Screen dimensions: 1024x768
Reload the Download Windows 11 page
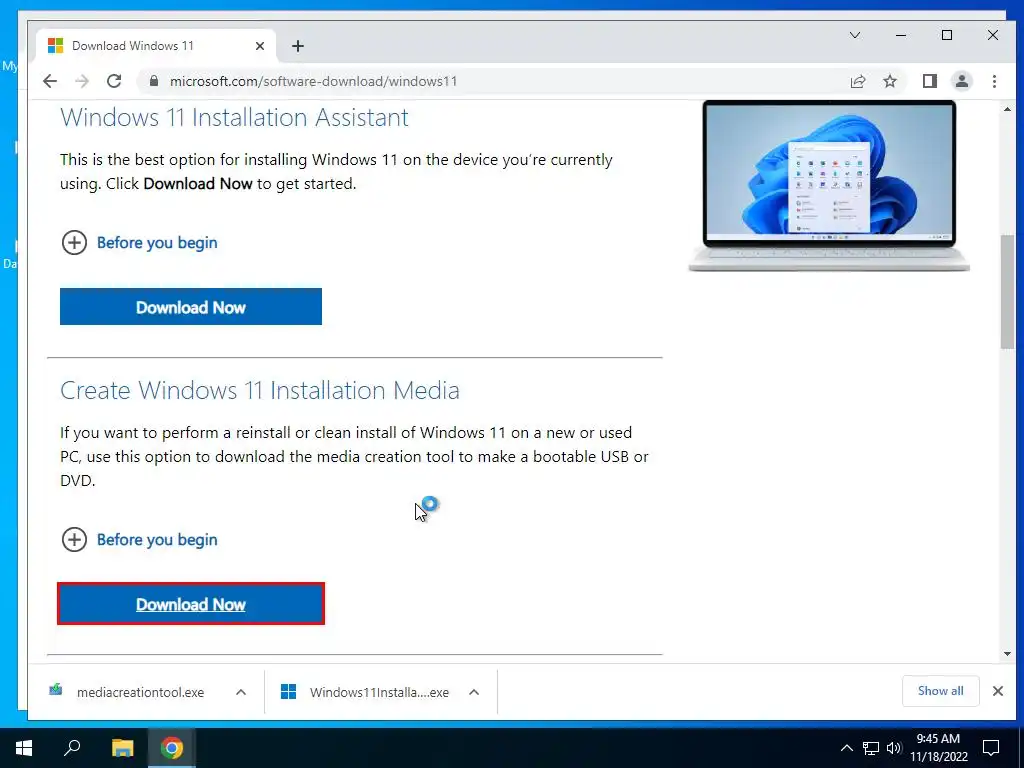coord(114,81)
